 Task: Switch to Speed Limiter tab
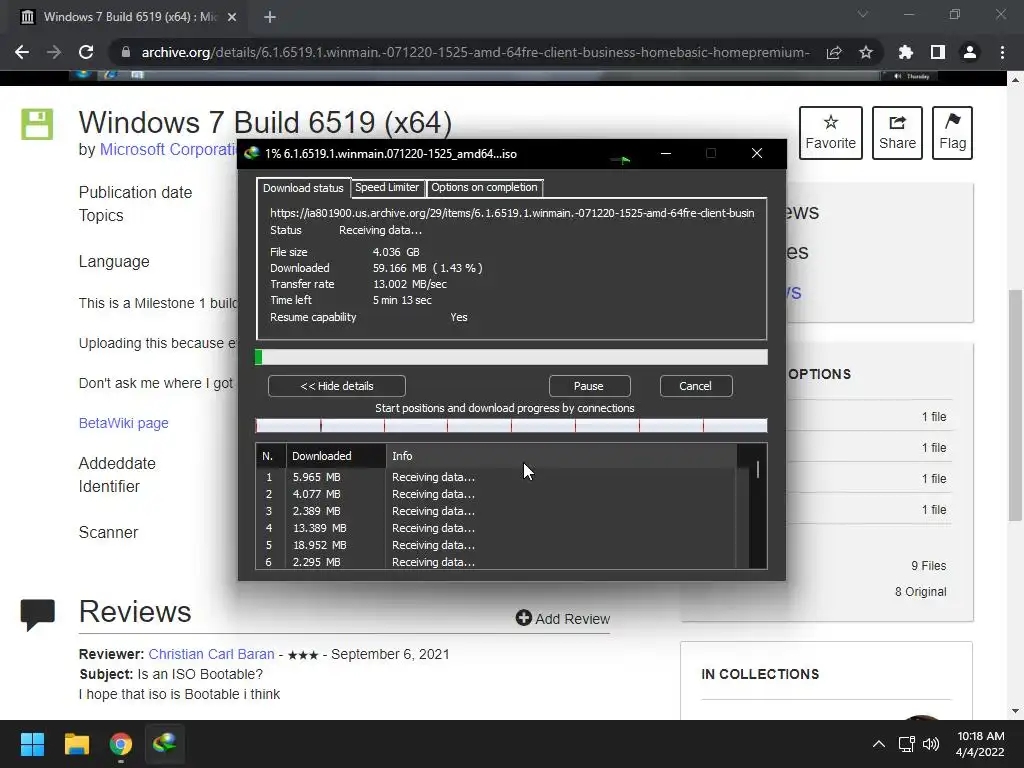coord(387,187)
